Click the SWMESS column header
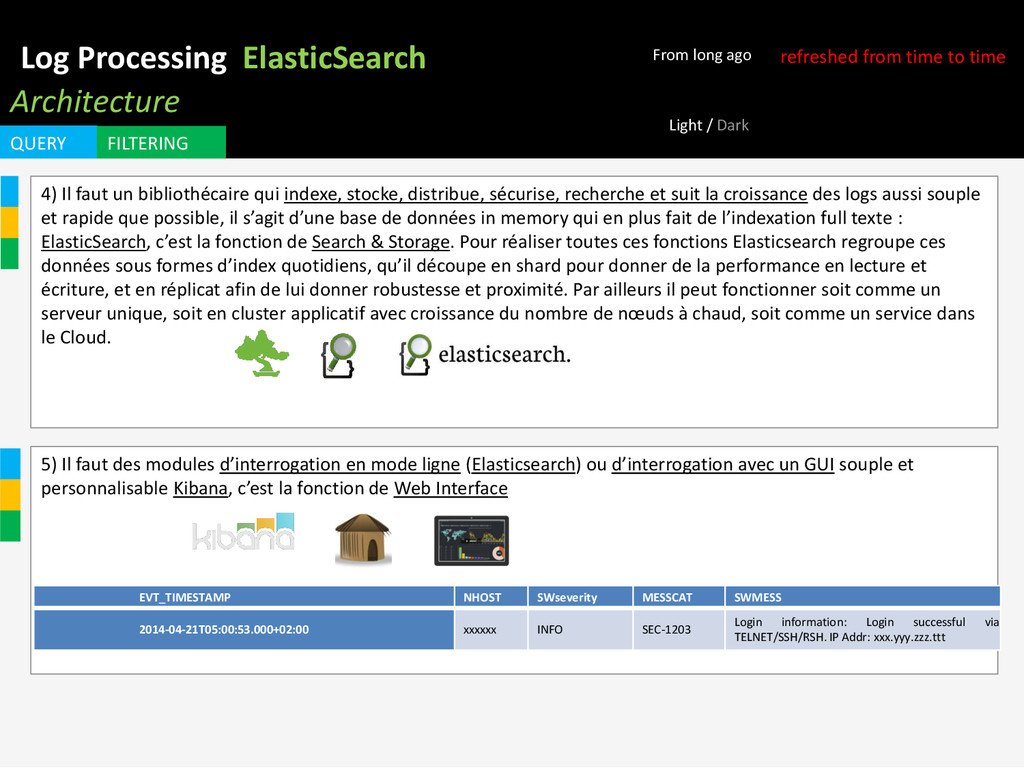This screenshot has width=1024, height=768. pos(863,597)
